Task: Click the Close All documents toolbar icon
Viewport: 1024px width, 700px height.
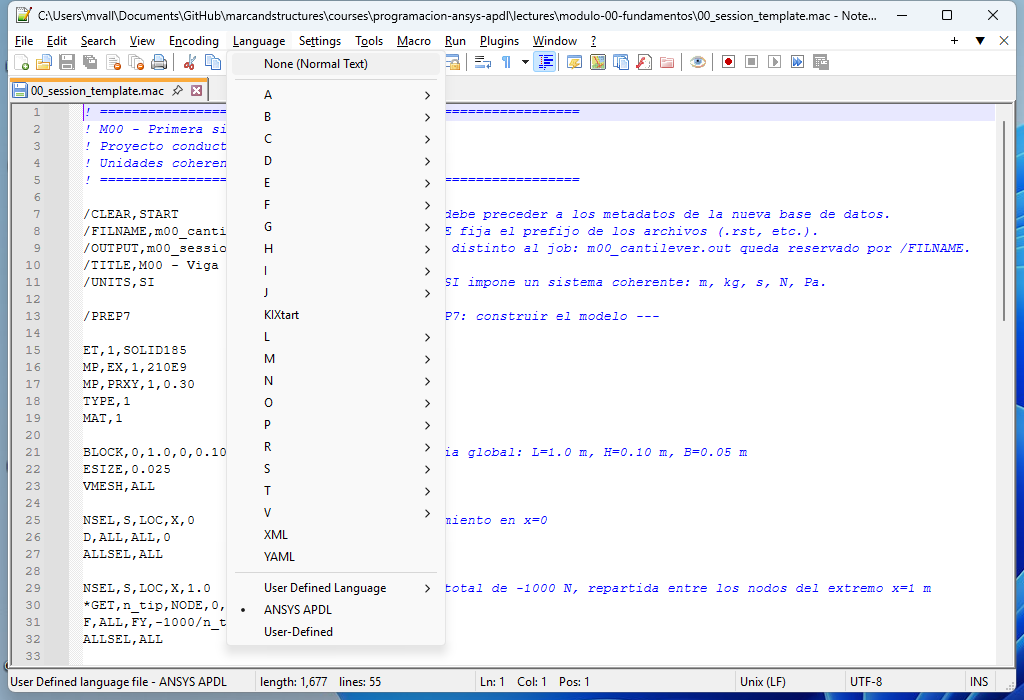Action: coord(136,63)
